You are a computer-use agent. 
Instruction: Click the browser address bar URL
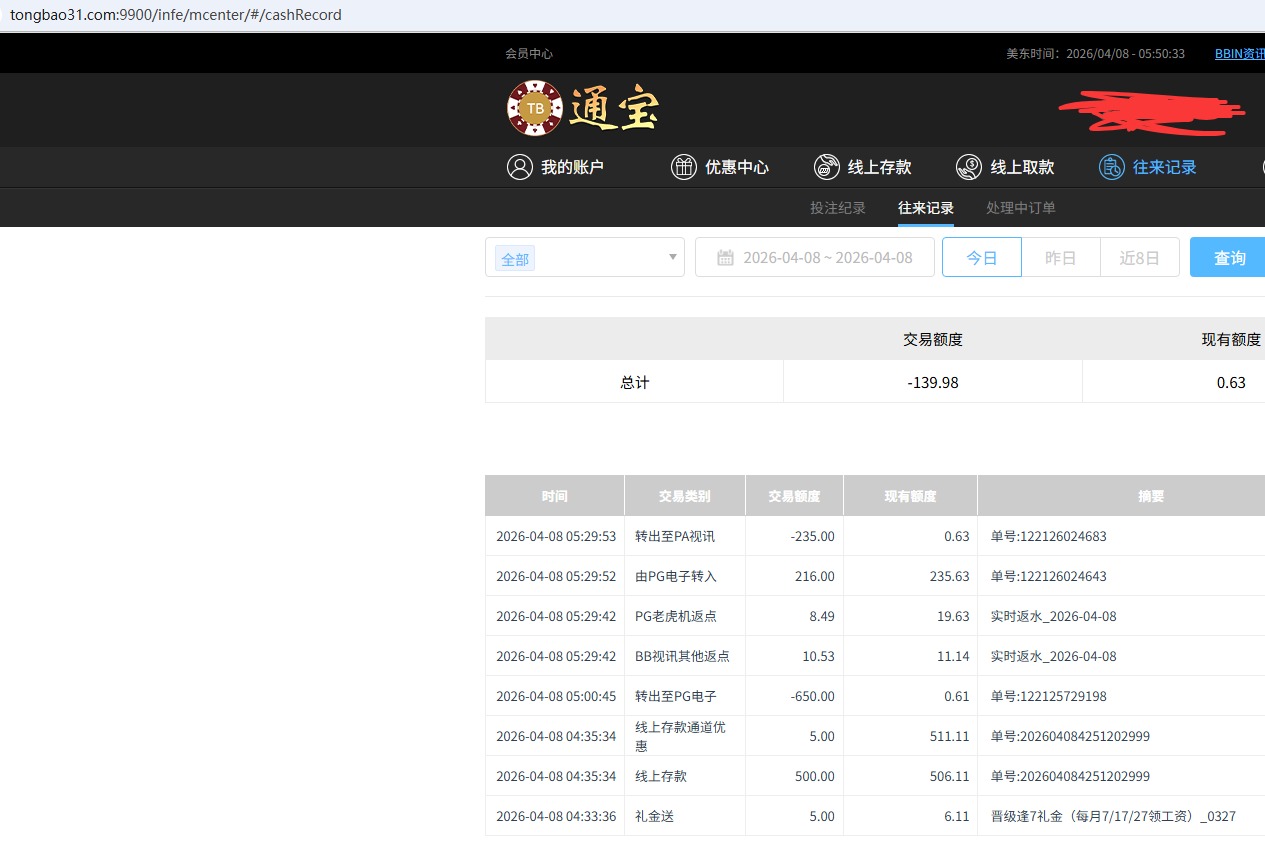pos(176,15)
